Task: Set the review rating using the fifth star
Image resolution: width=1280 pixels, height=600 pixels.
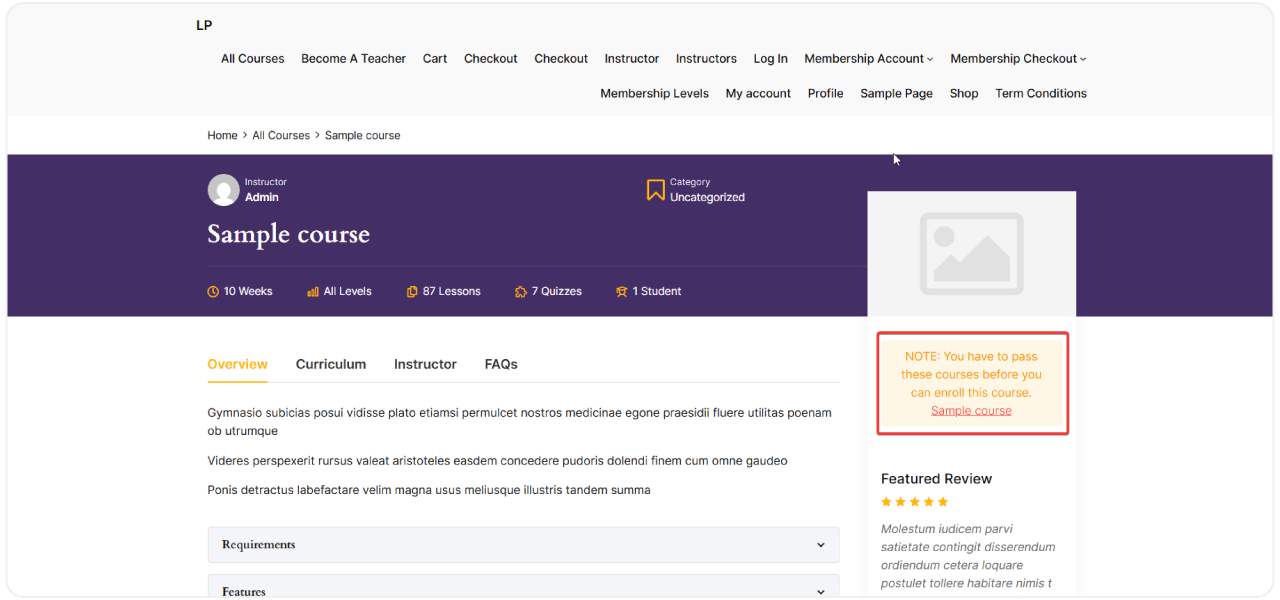Action: 942,501
